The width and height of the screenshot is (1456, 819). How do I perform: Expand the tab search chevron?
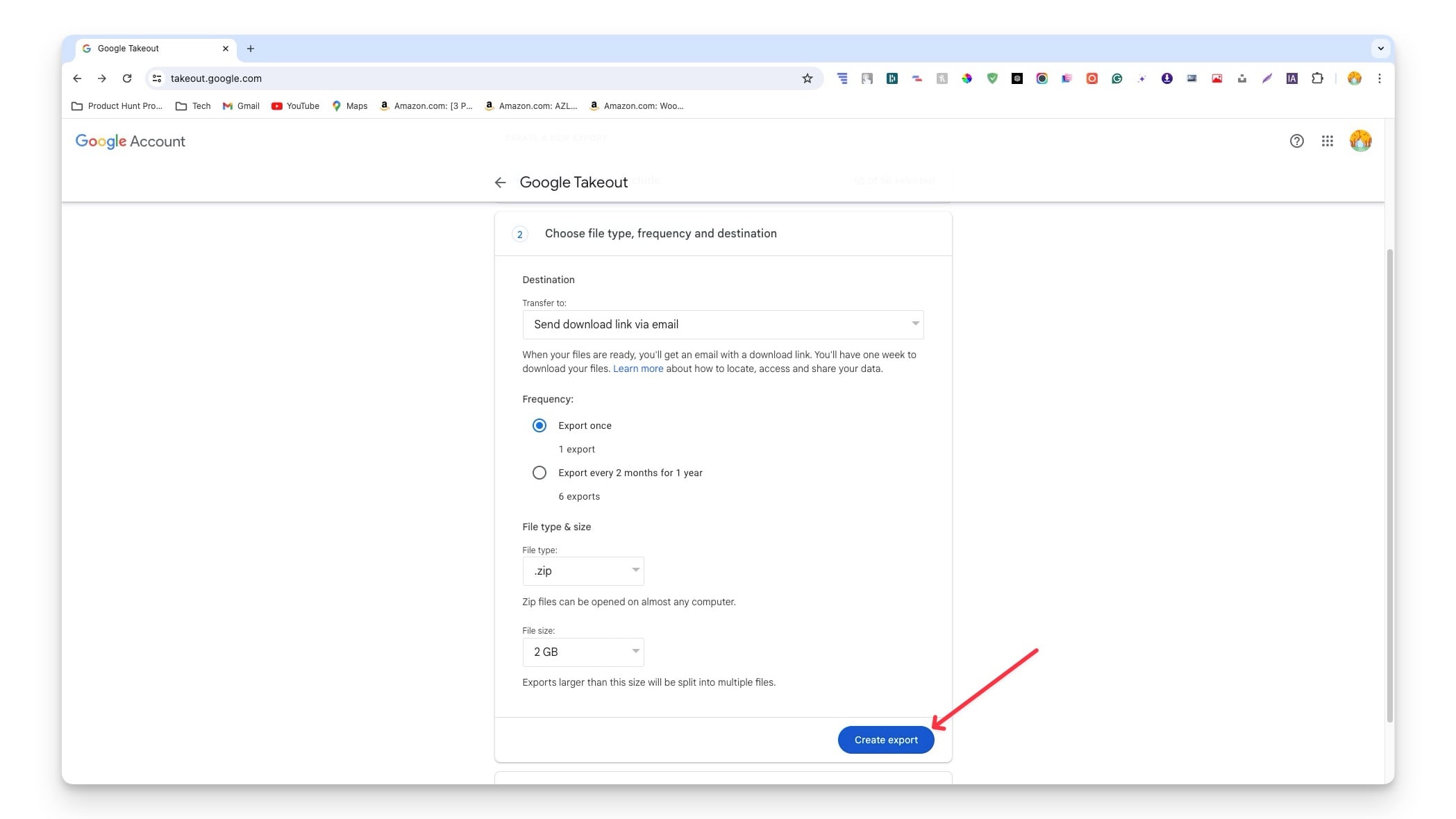tap(1380, 49)
